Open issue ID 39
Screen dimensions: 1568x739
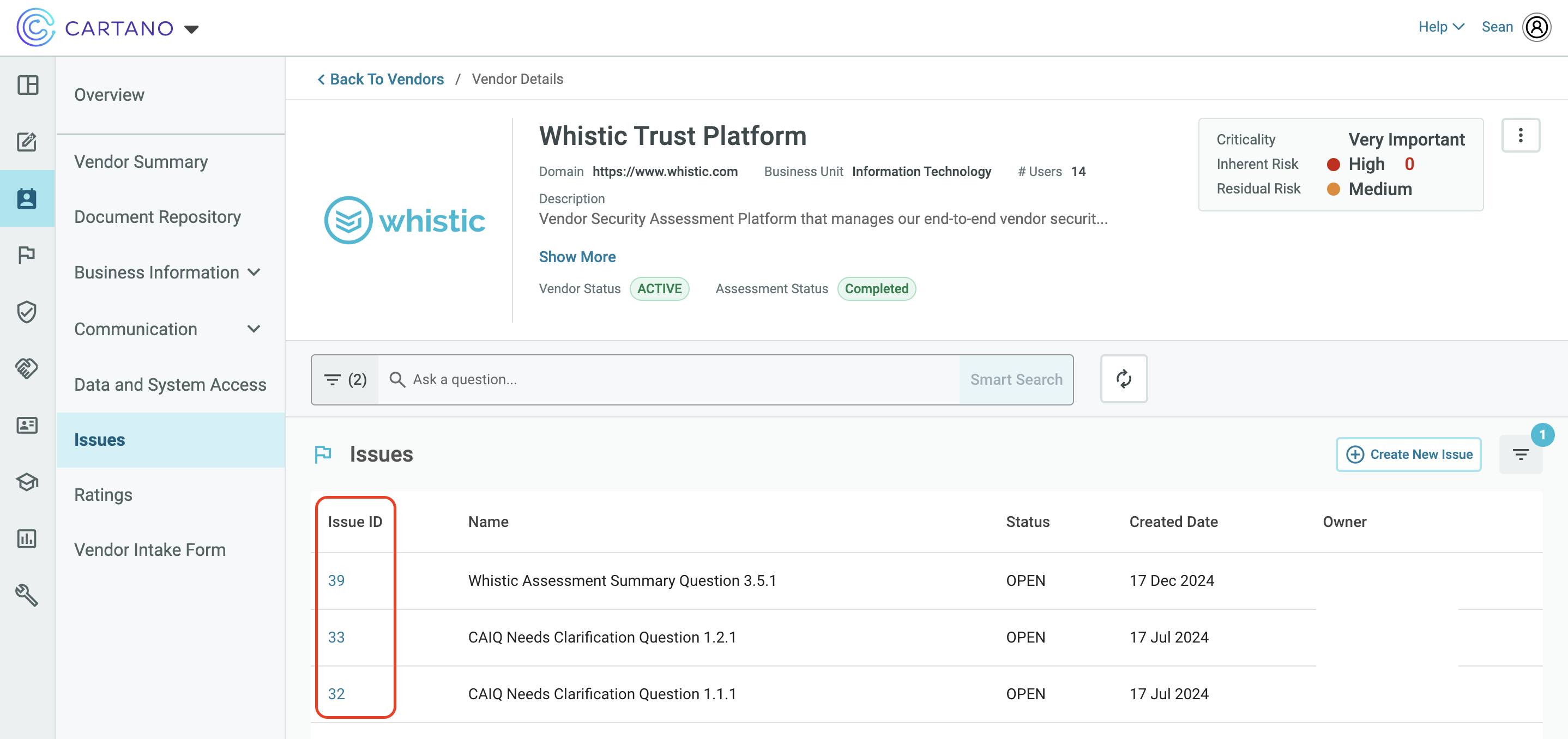pos(336,581)
